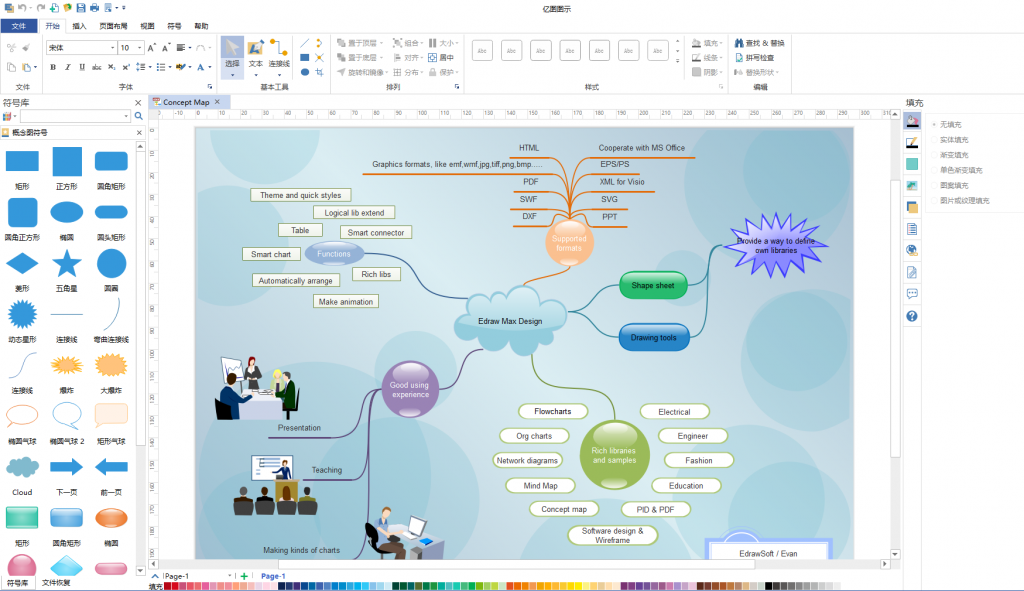The image size is (1024, 591).
Task: Pick the blue ellipse drawing tool in 基本工具
Action: [305, 72]
